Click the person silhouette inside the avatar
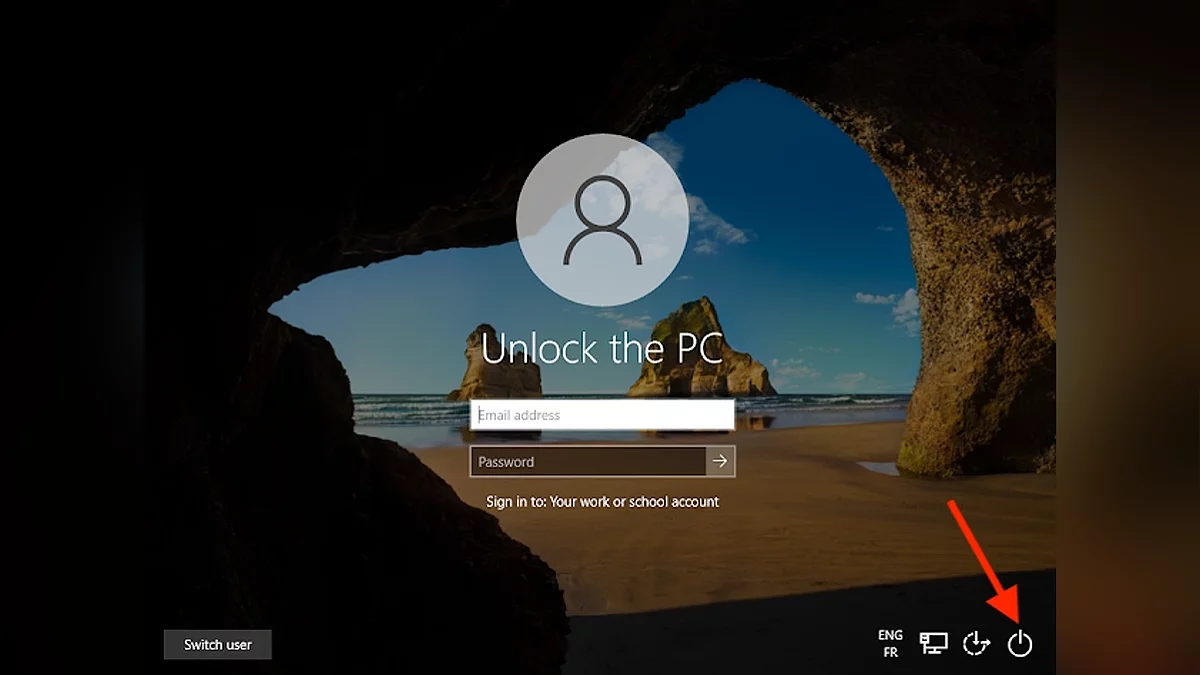Viewport: 1200px width, 675px height. [602, 223]
